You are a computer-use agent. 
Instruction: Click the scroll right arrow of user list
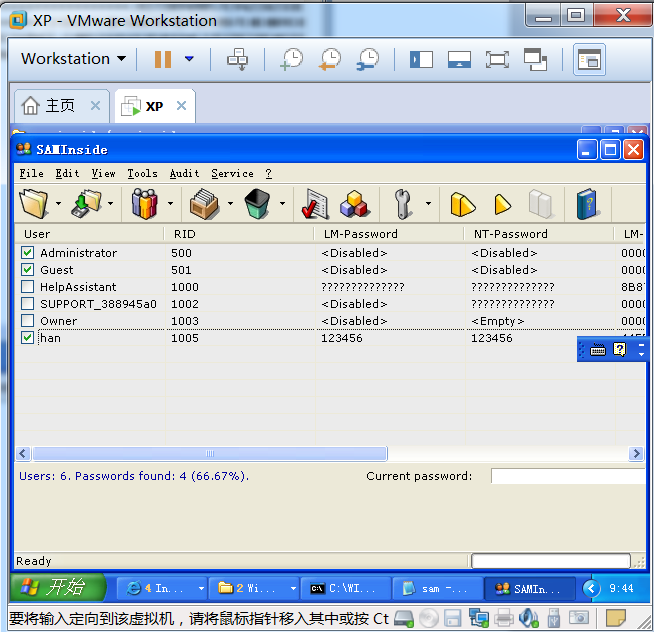636,453
